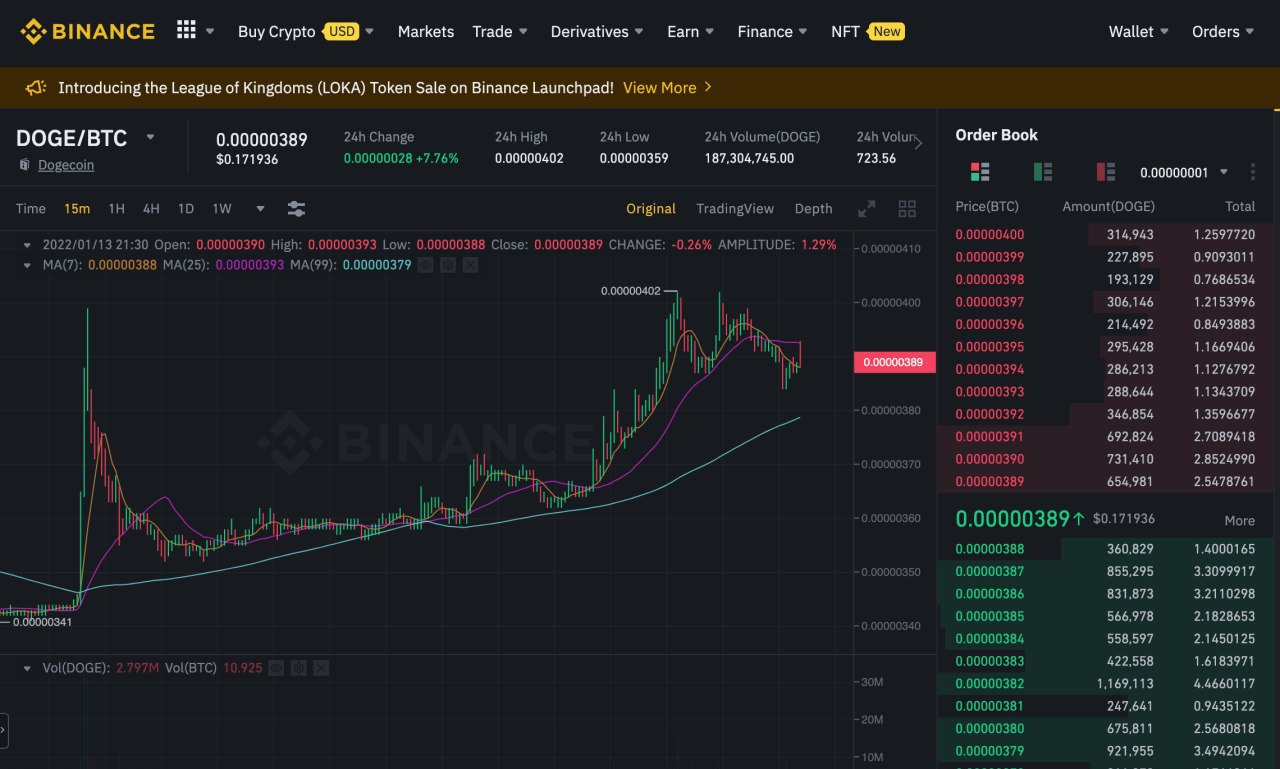Open Derivatives menu
This screenshot has height=769, width=1280.
pos(598,31)
